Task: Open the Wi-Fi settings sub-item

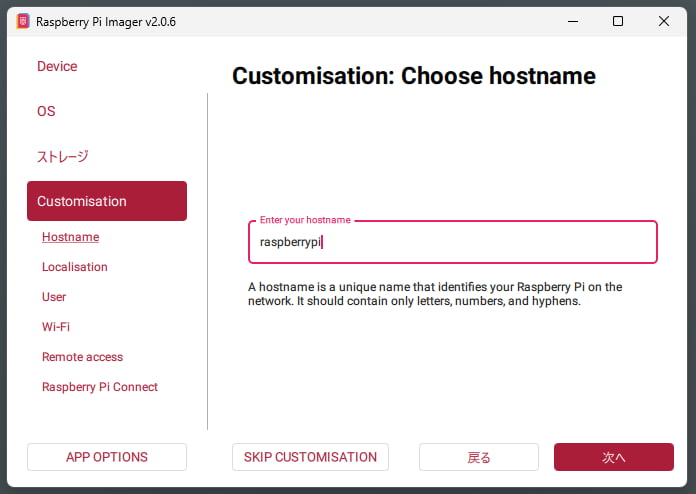Action: pos(55,327)
